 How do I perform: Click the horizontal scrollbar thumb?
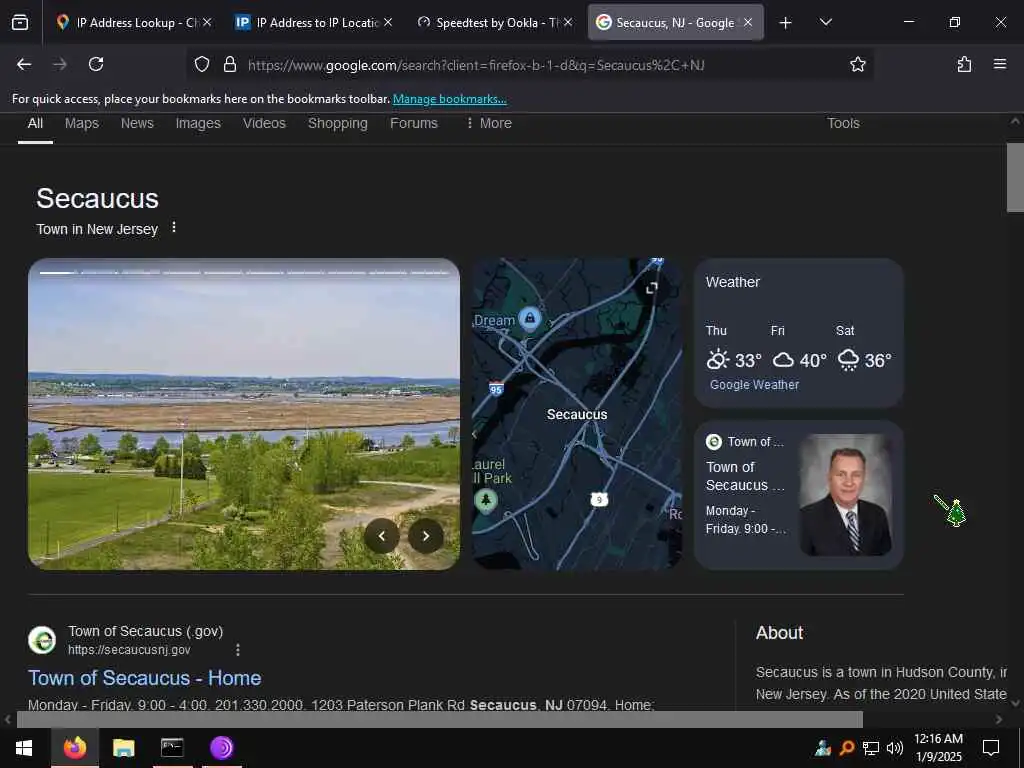pos(440,719)
